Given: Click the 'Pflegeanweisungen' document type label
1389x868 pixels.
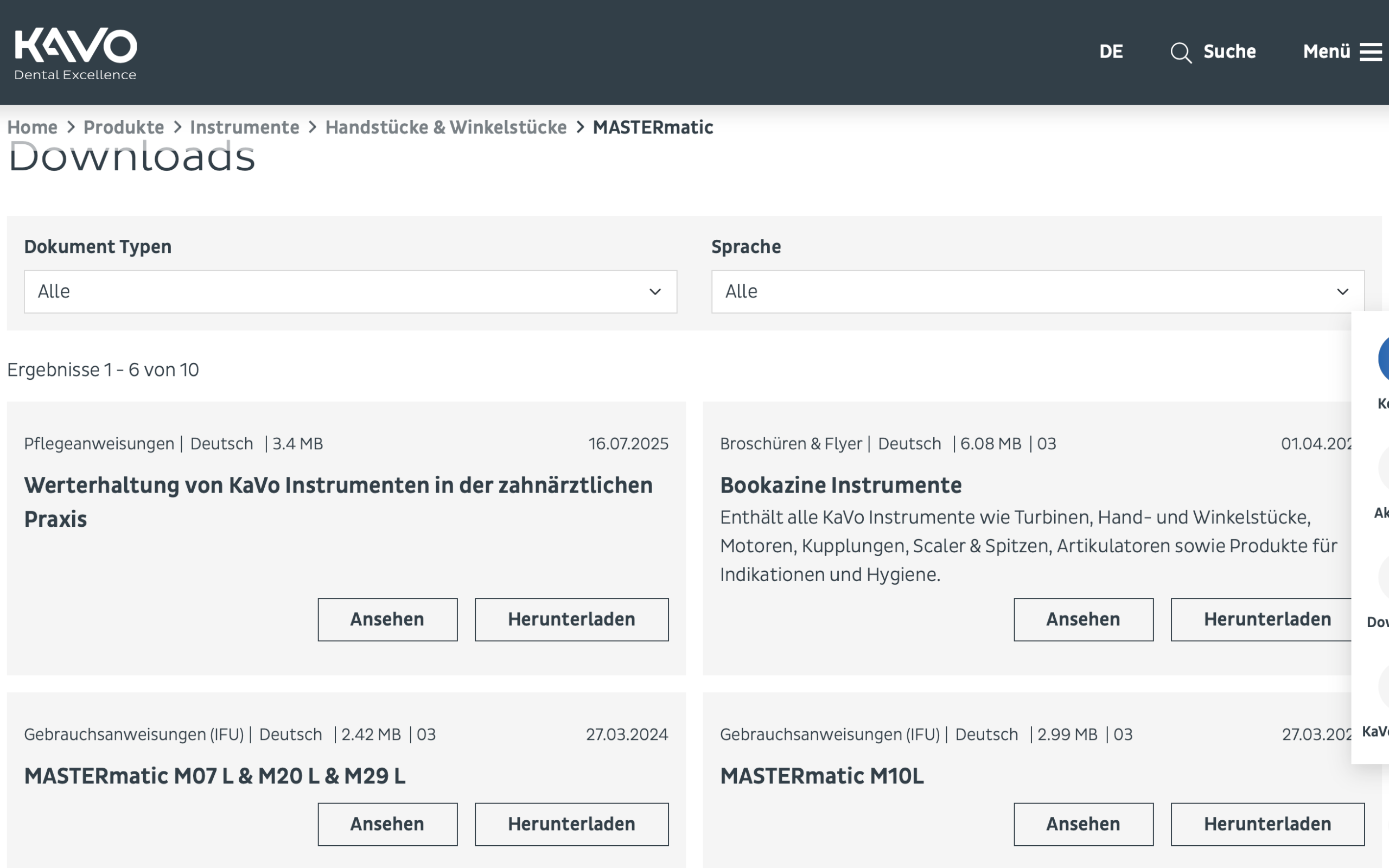Looking at the screenshot, I should point(99,444).
